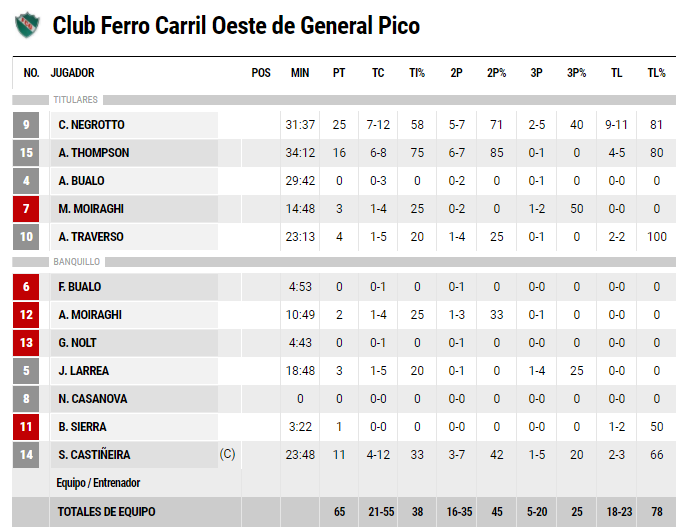Click jersey number 9 badge
The height and width of the screenshot is (530, 676).
26,125
